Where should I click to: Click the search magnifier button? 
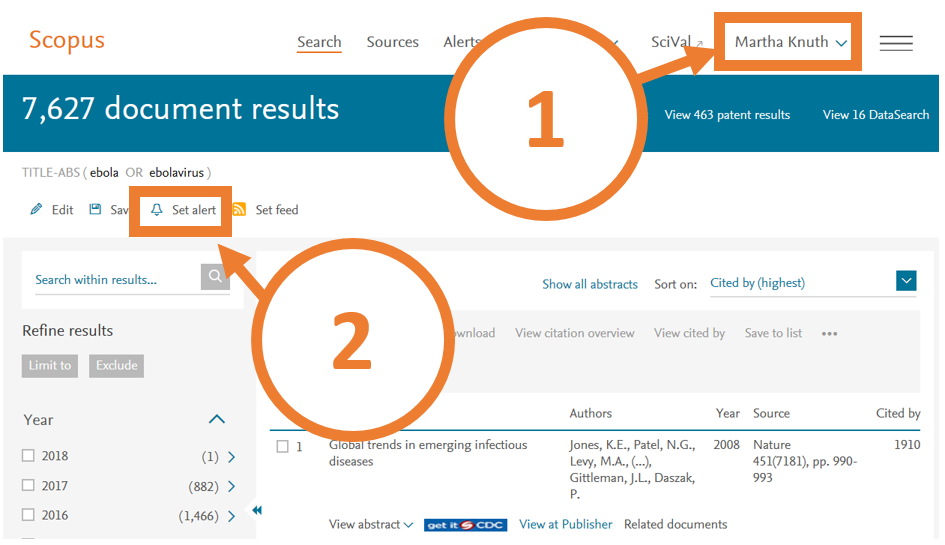tap(214, 278)
